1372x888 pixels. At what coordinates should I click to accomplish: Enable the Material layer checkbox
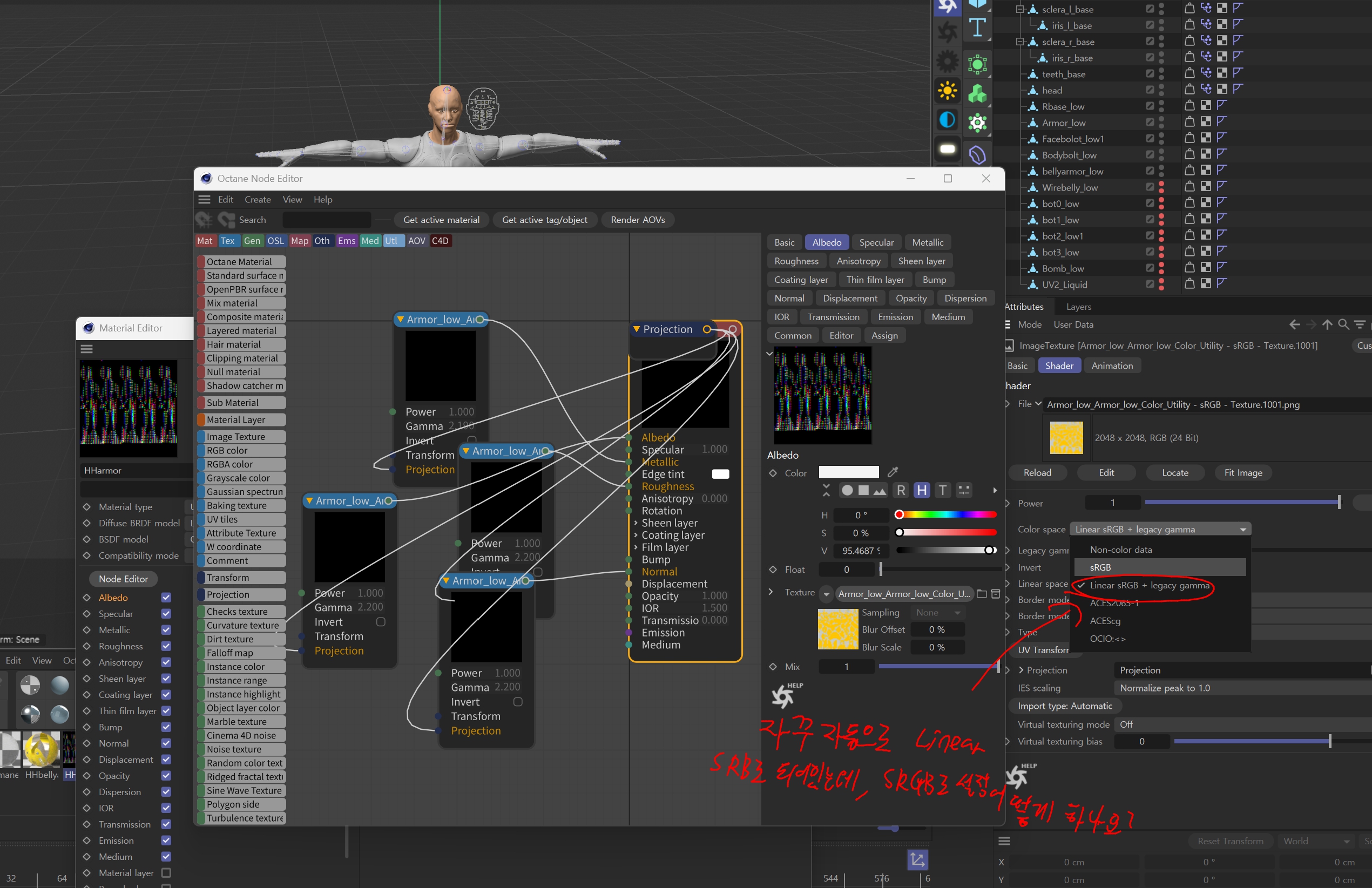[x=166, y=873]
